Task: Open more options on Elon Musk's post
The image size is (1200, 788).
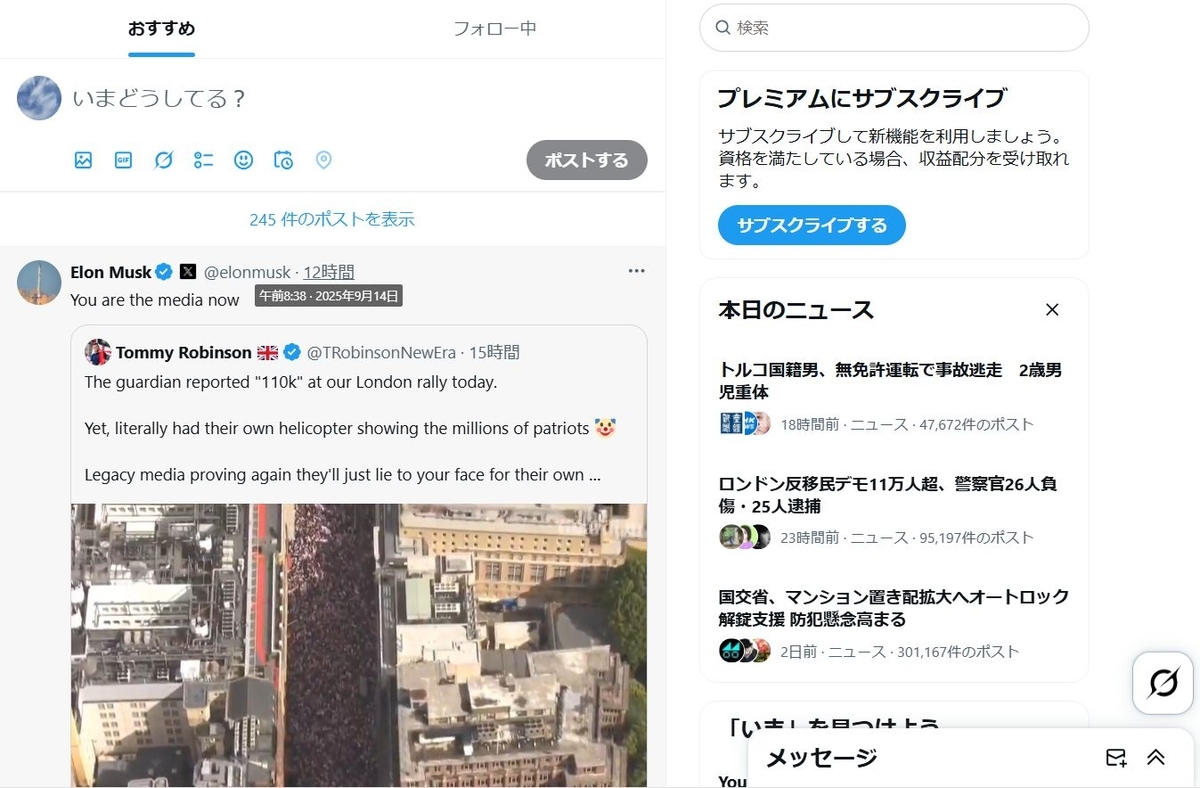Action: click(x=636, y=271)
